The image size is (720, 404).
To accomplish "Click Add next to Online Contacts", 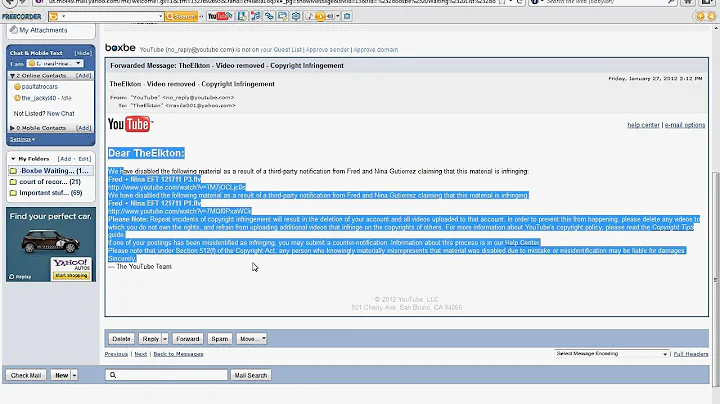I will [x=84, y=76].
